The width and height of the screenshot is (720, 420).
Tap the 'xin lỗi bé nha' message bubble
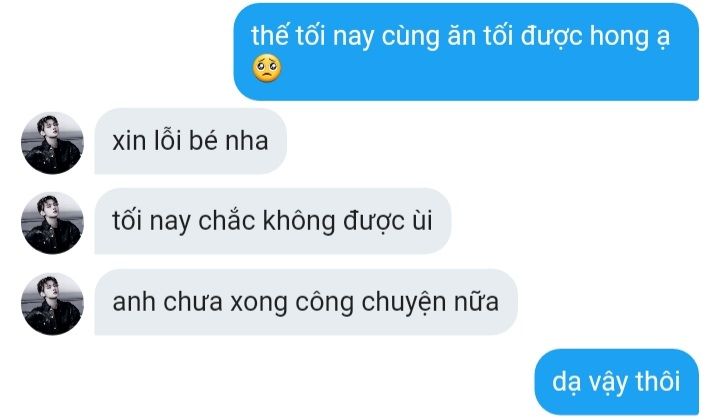[x=191, y=141]
